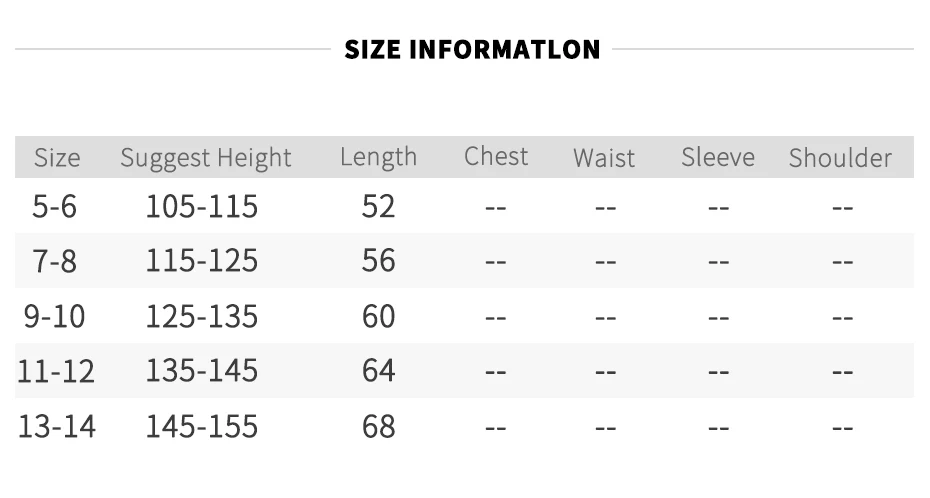Viewport: 930px width, 498px height.
Task: Click the length value 52
Action: pos(379,207)
